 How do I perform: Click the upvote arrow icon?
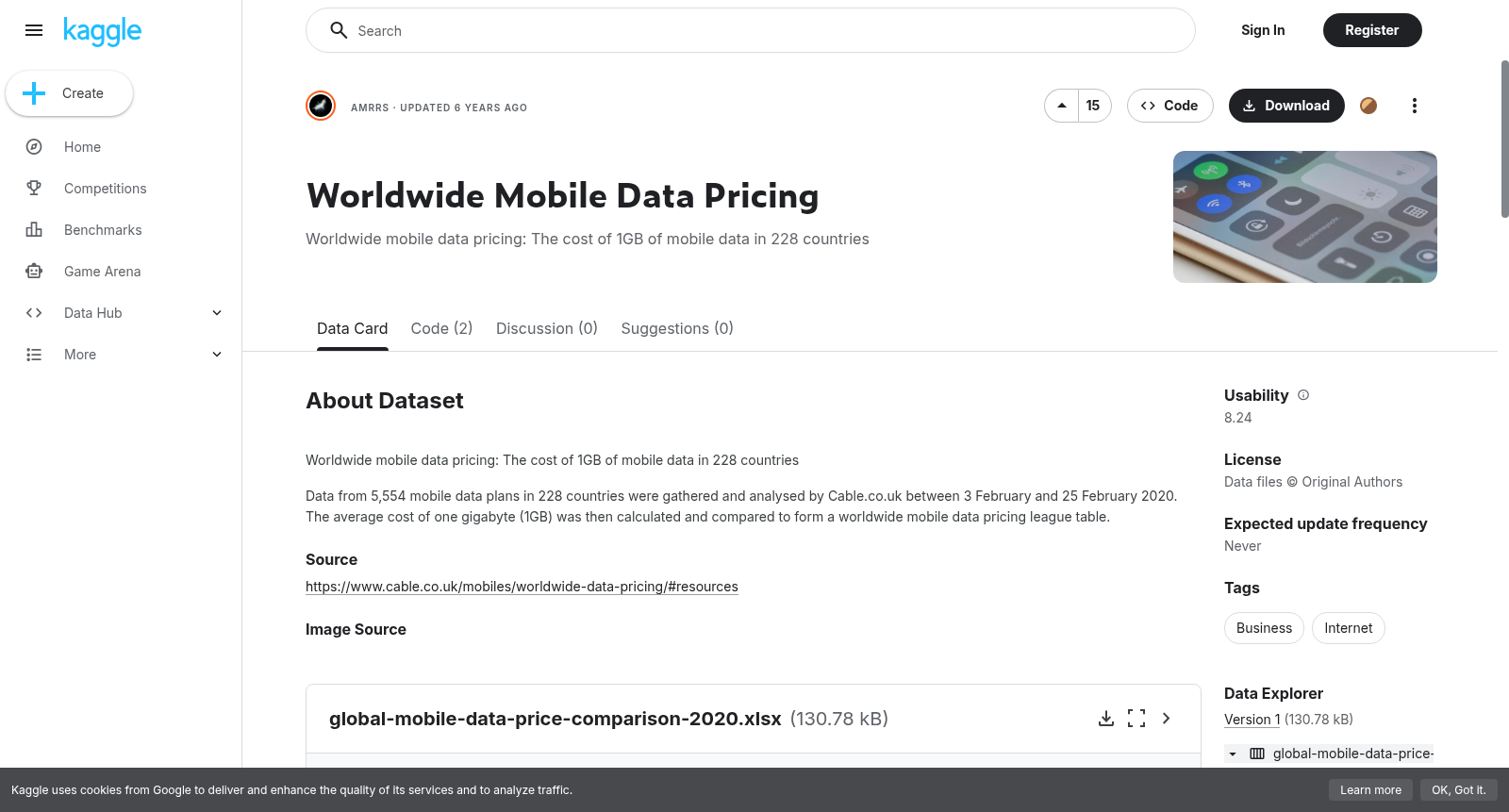[x=1062, y=106]
